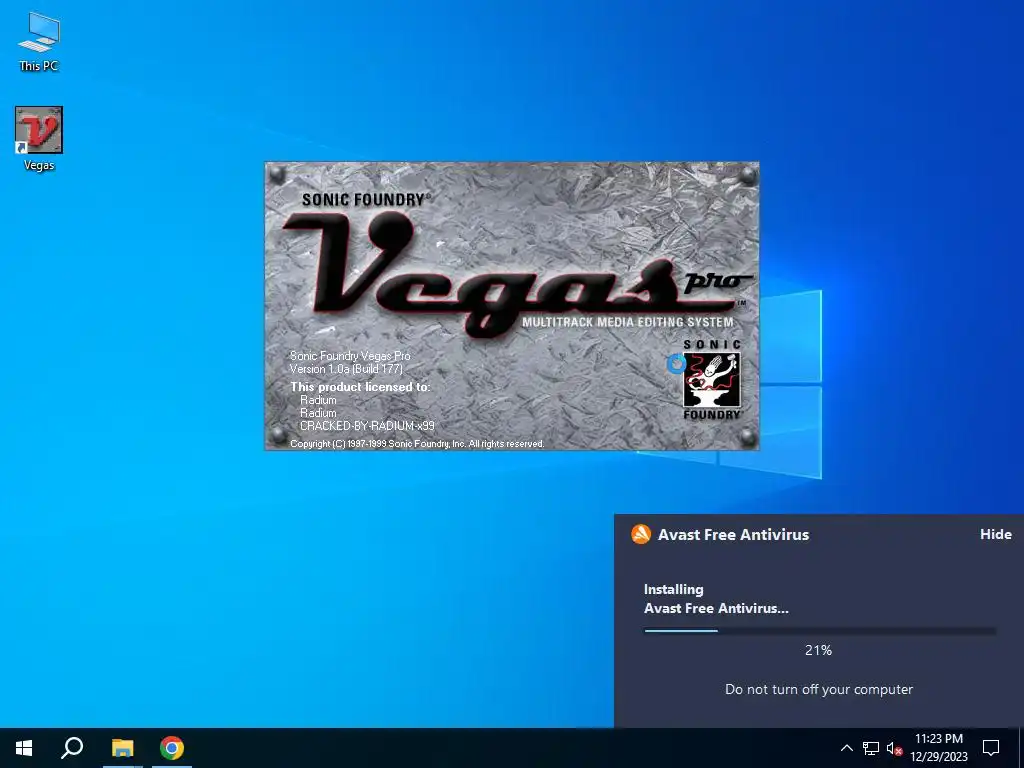The height and width of the screenshot is (768, 1024).
Task: Open Google Chrome from taskbar
Action: tap(172, 748)
